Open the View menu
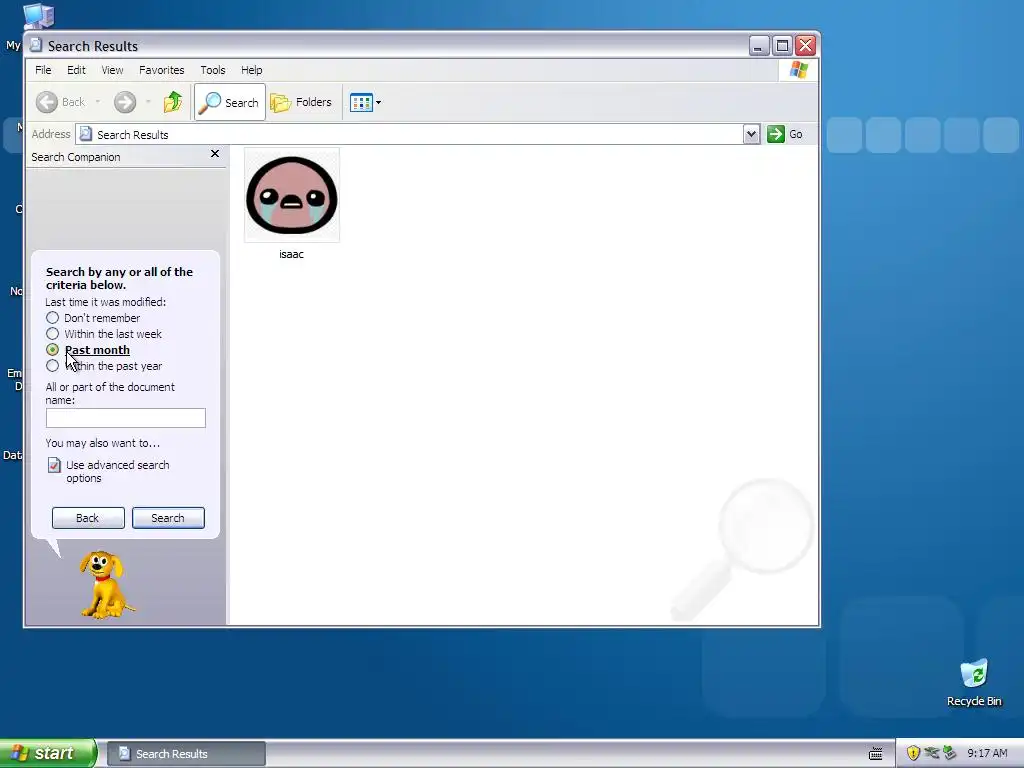The image size is (1024, 768). point(112,70)
